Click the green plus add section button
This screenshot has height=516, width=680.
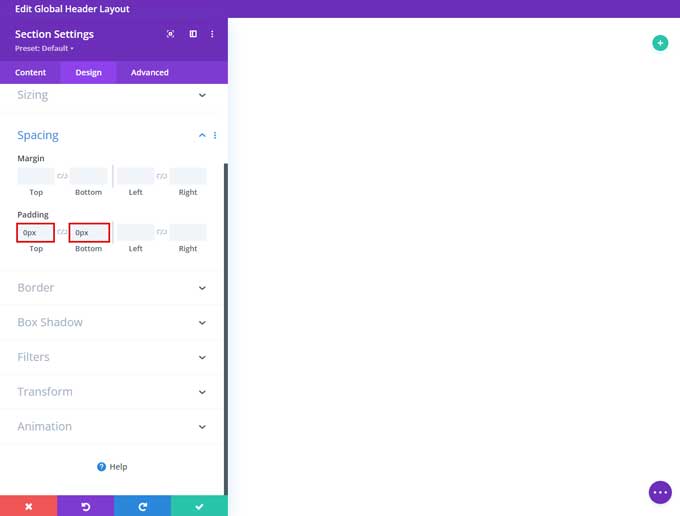tap(659, 43)
